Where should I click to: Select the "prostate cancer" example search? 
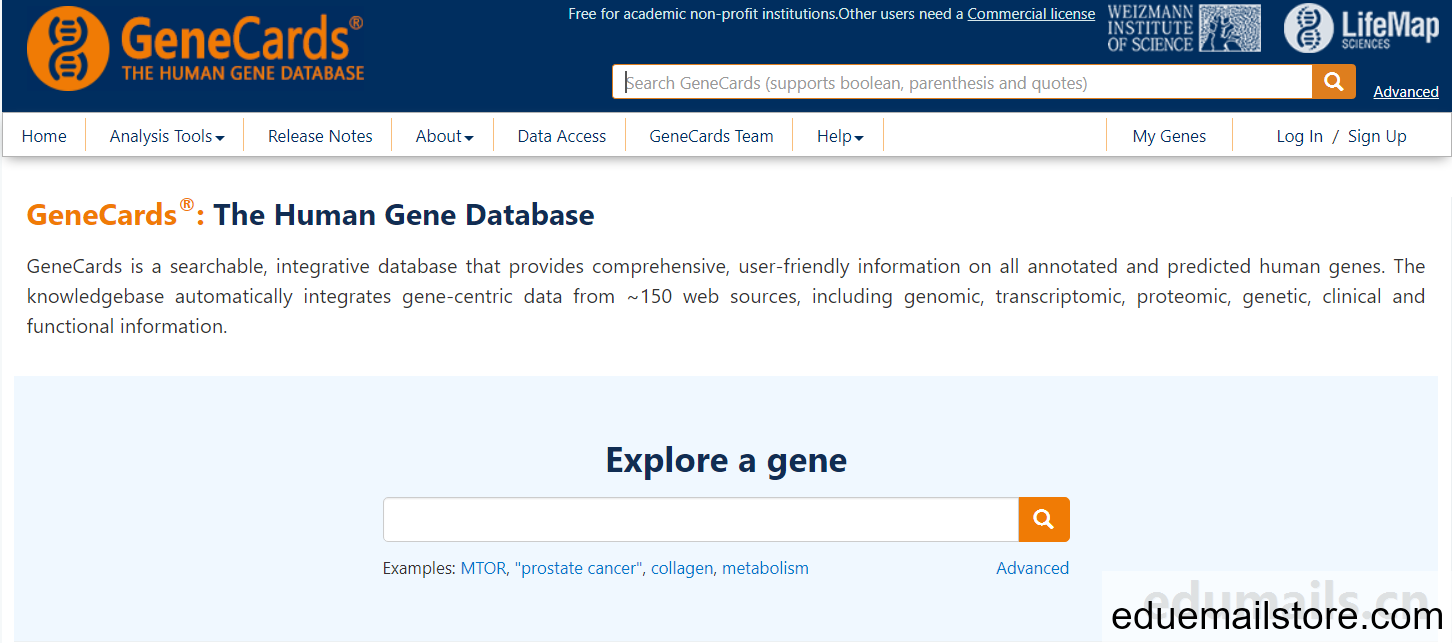click(x=578, y=568)
